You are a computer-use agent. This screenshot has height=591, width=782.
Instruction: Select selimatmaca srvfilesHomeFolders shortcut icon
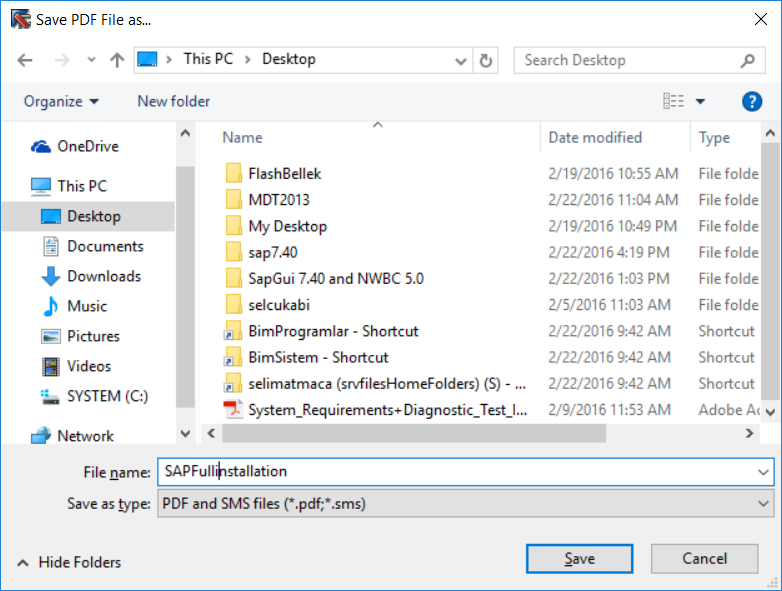tap(233, 383)
